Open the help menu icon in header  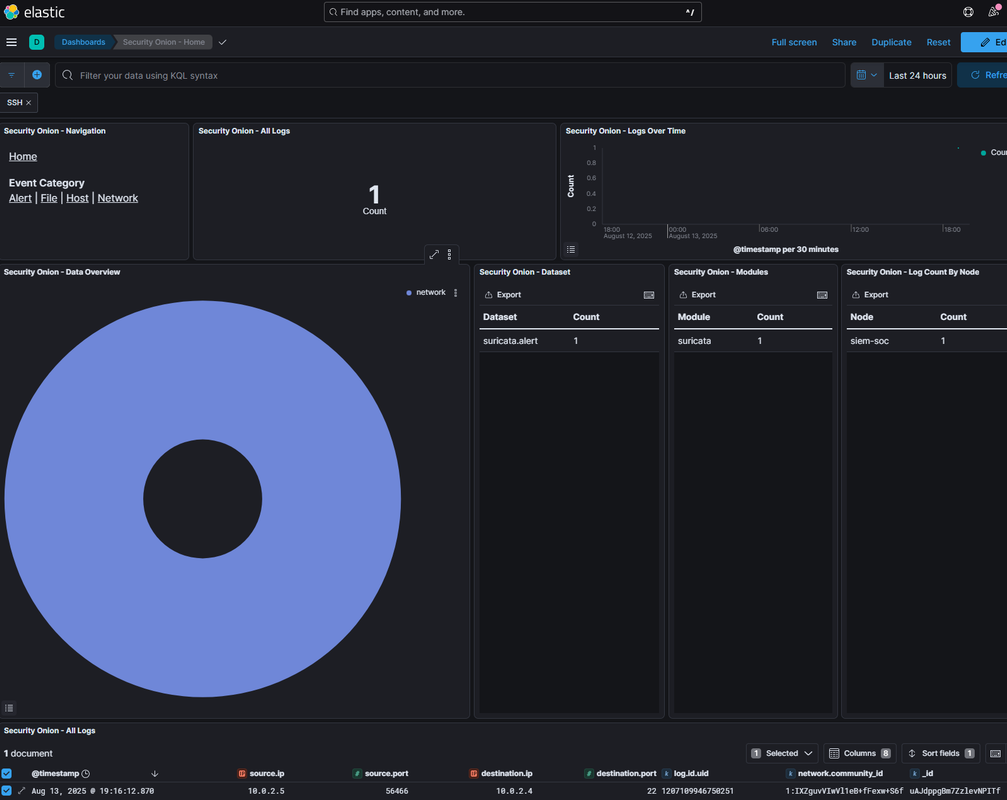click(x=968, y=12)
